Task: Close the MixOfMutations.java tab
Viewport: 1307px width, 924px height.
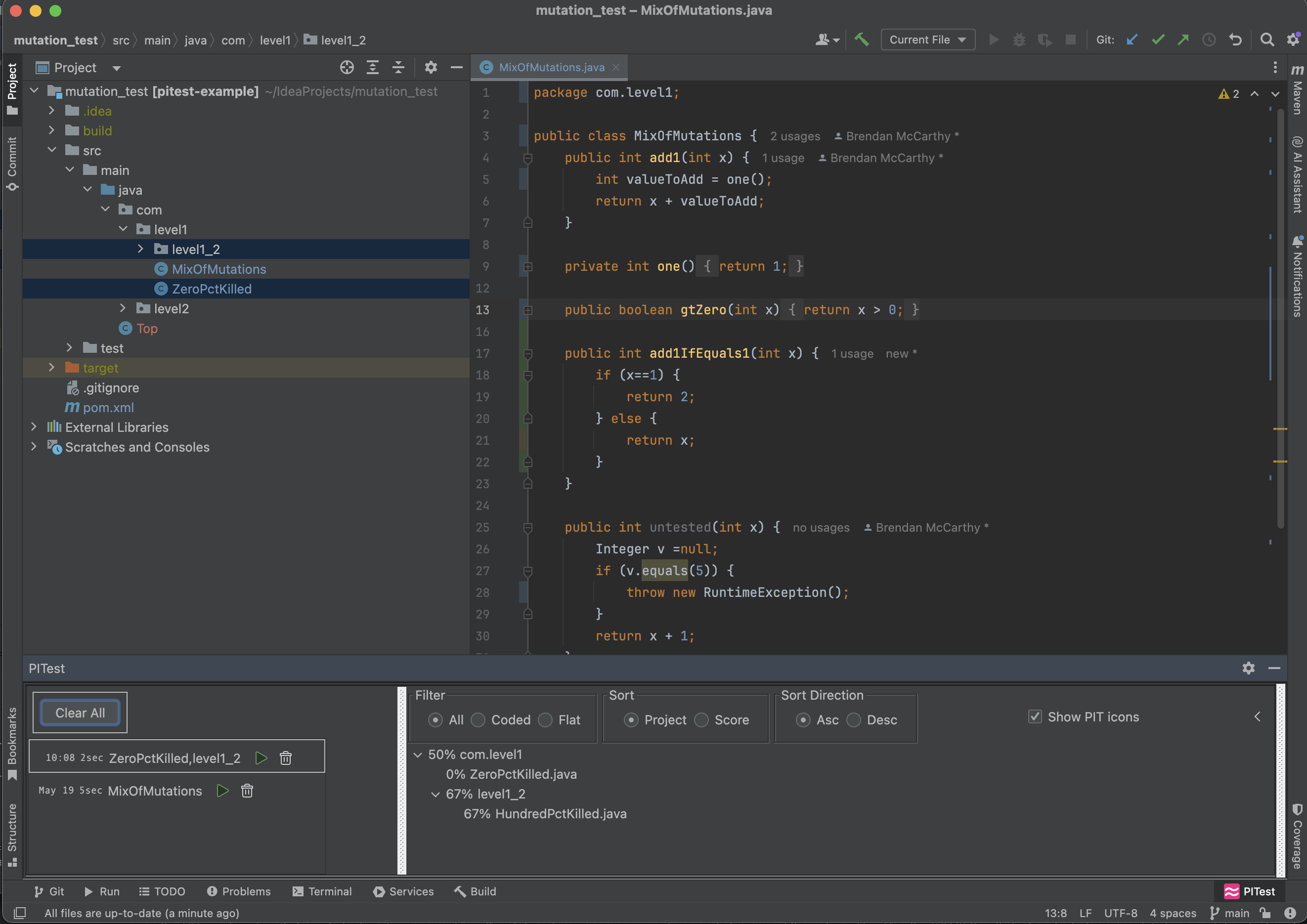Action: (x=616, y=68)
